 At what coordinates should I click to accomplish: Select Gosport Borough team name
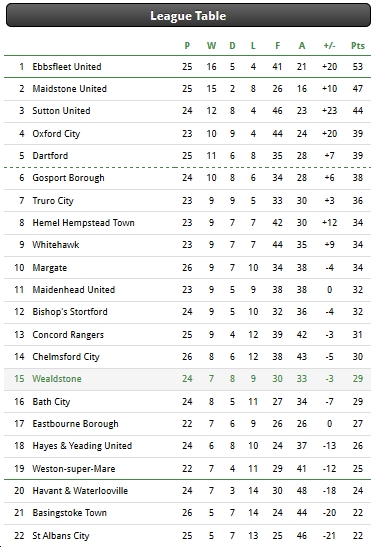pos(68,178)
